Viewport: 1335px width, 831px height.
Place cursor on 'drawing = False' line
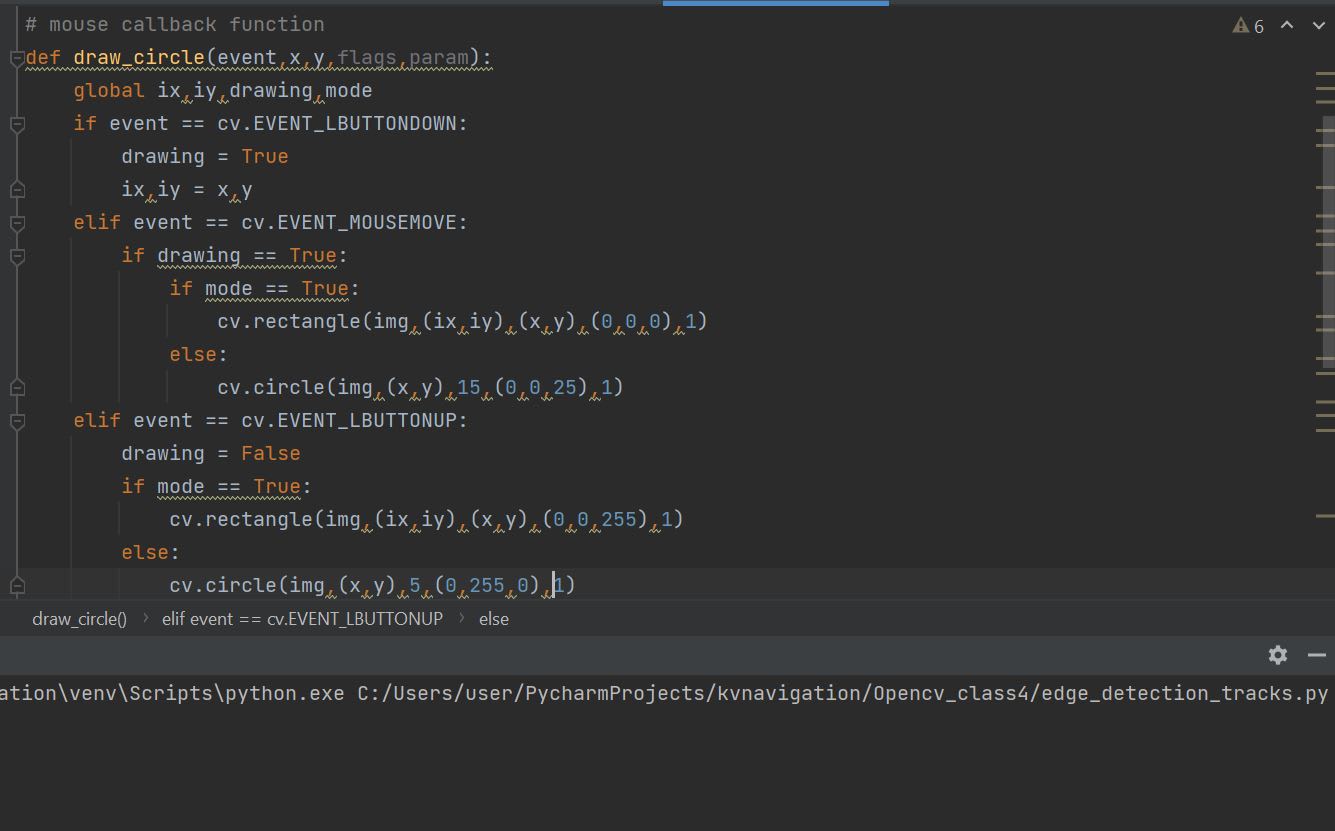210,454
